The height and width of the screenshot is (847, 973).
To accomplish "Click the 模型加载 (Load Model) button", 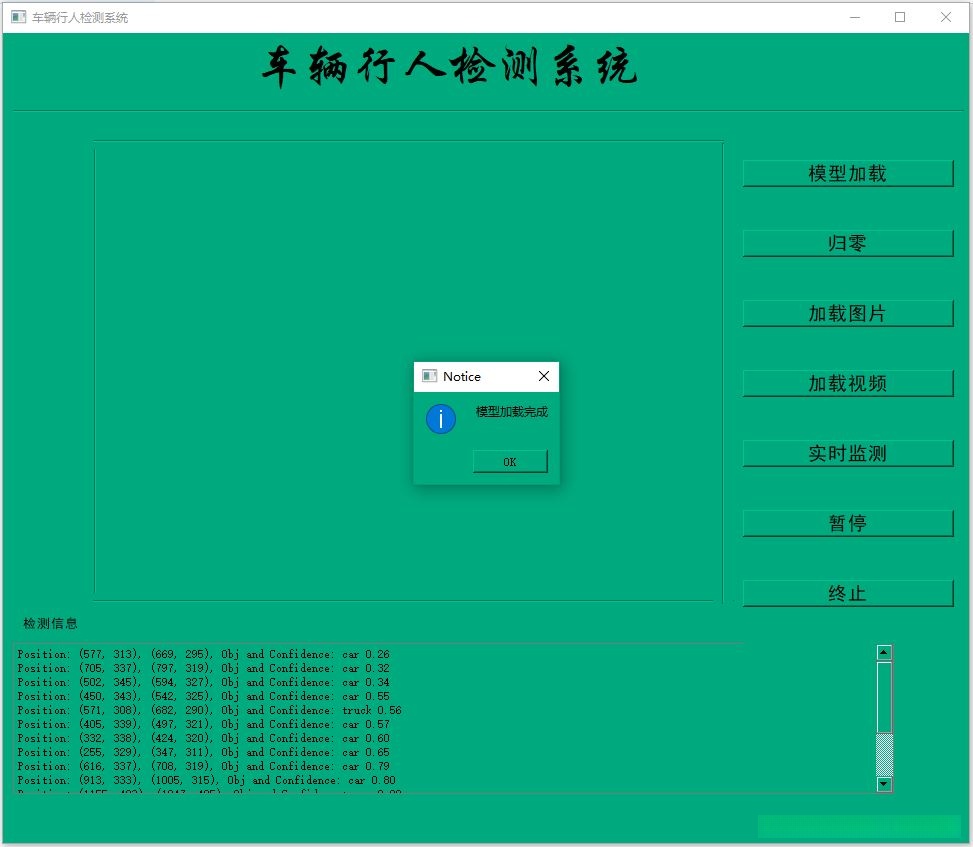I will tap(847, 173).
